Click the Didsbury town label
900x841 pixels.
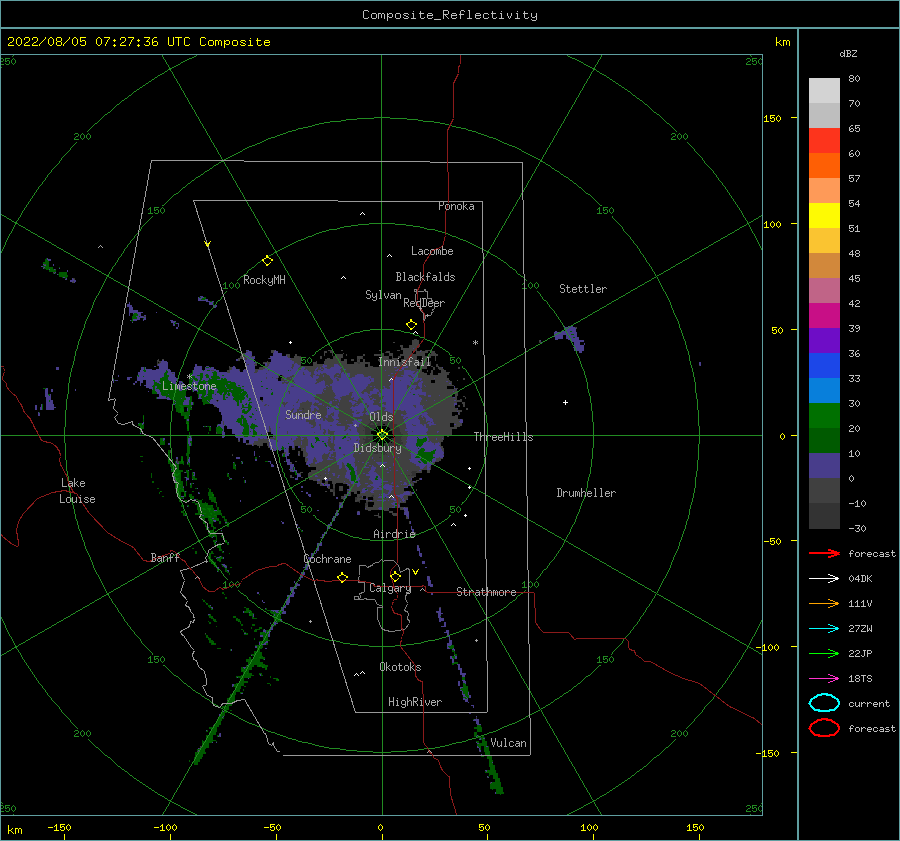378,448
